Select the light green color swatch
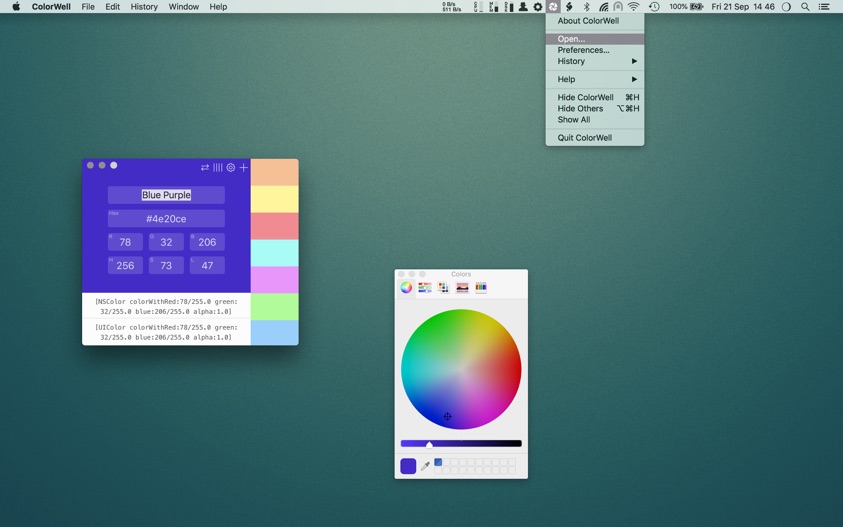This screenshot has width=843, height=527. [x=275, y=307]
